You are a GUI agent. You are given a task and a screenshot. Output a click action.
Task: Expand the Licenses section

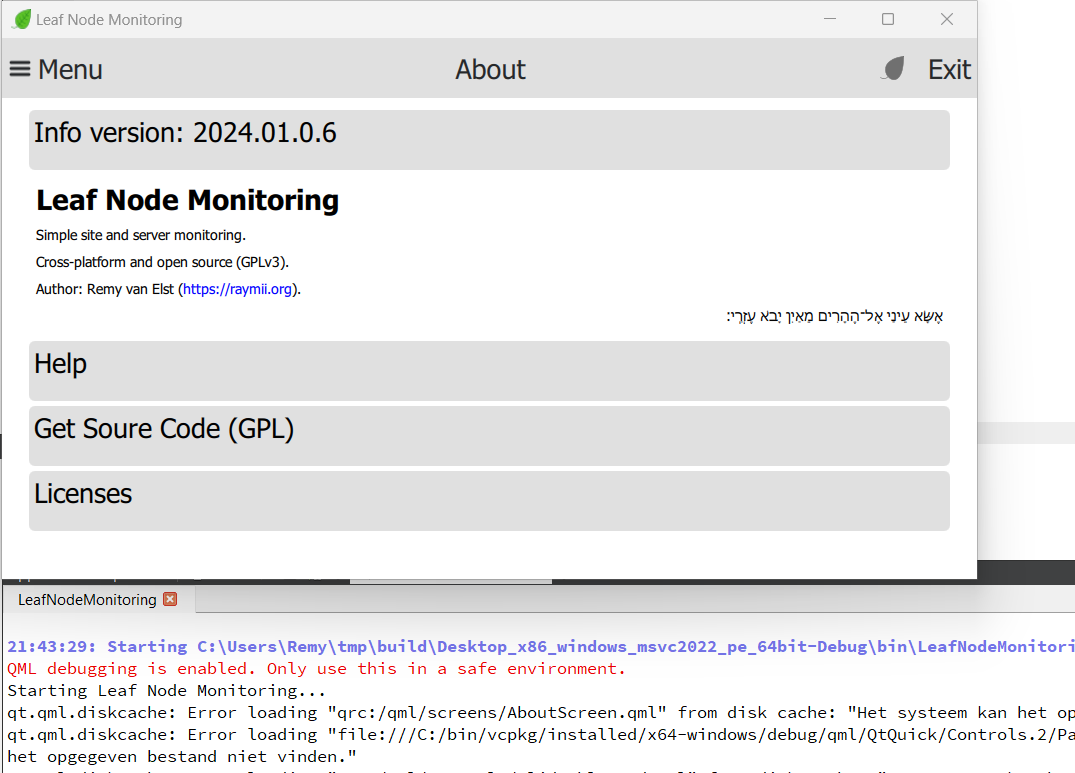(489, 500)
